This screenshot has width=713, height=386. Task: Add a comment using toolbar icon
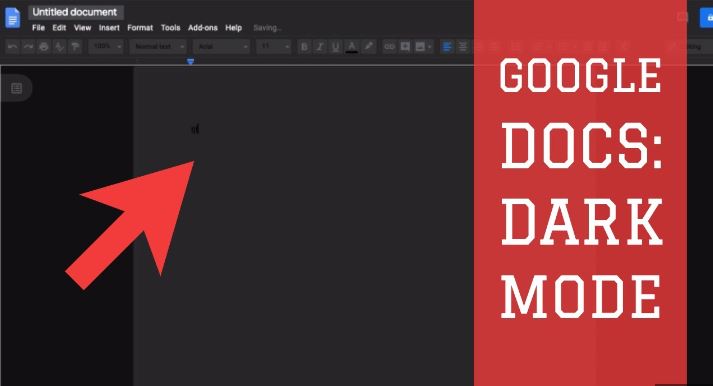pyautogui.click(x=405, y=46)
